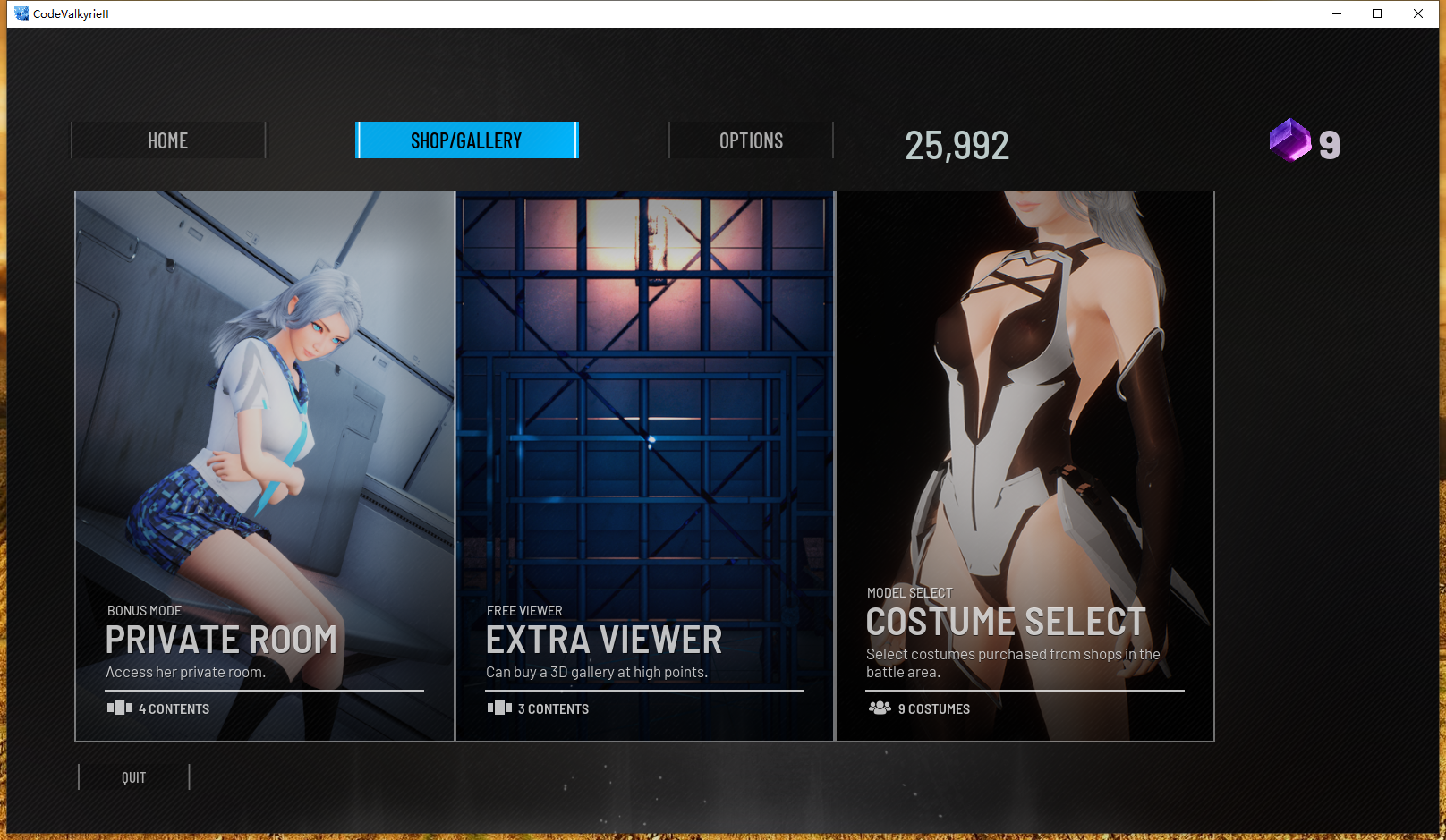Open the OPTIONS tab
The image size is (1446, 840).
pyautogui.click(x=751, y=140)
